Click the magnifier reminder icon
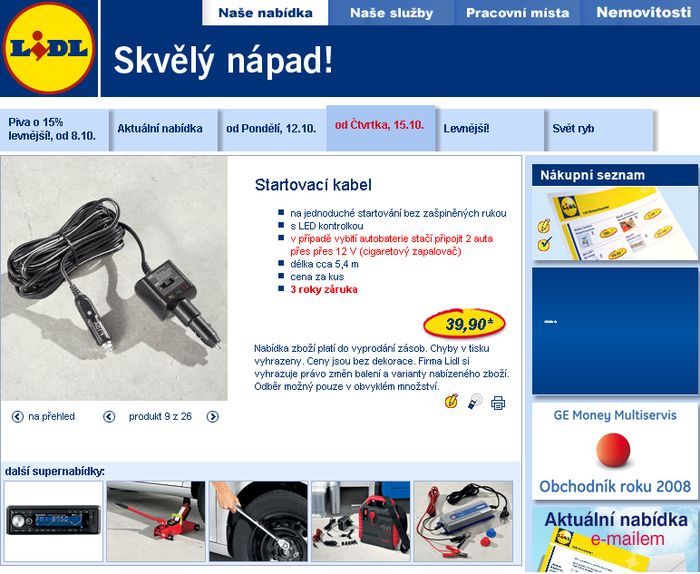This screenshot has width=700, height=574. pos(475,401)
